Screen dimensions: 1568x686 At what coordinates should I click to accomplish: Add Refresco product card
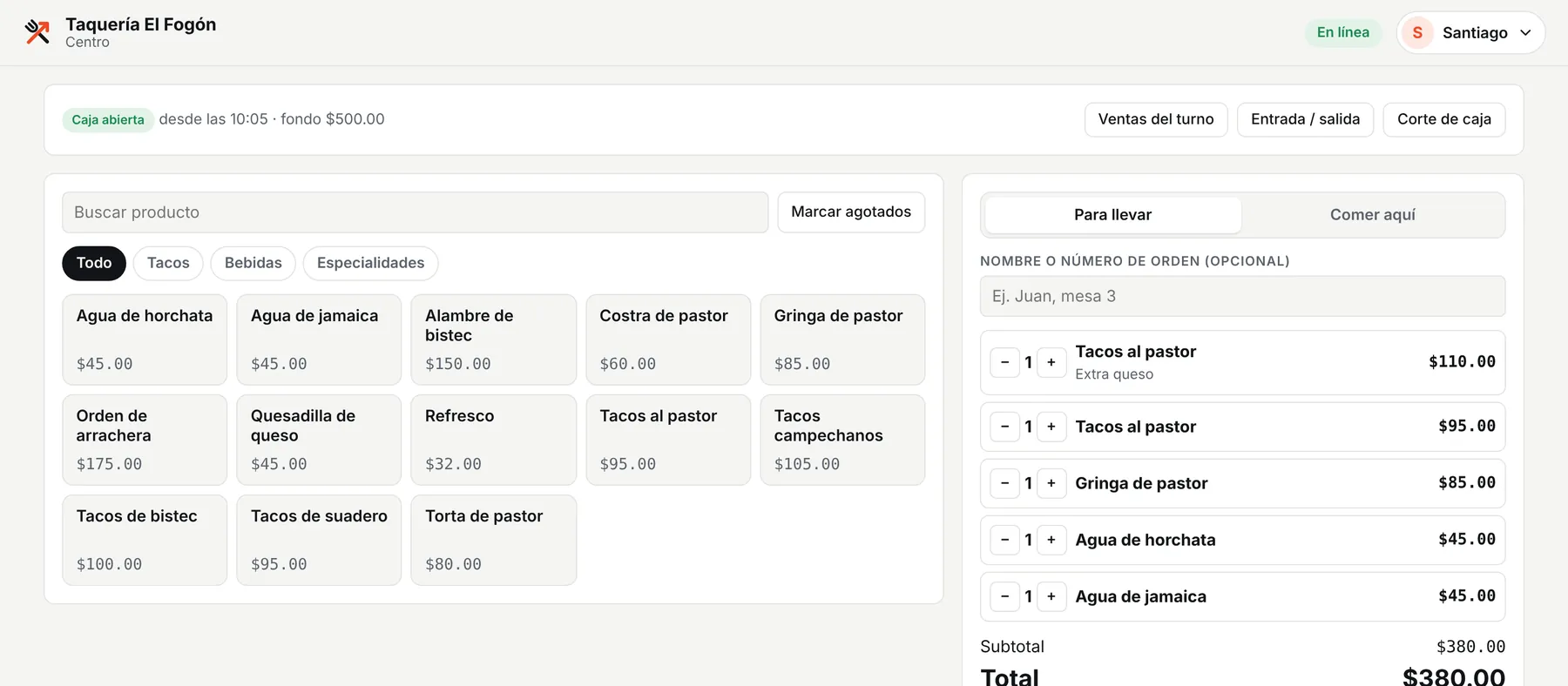click(493, 440)
